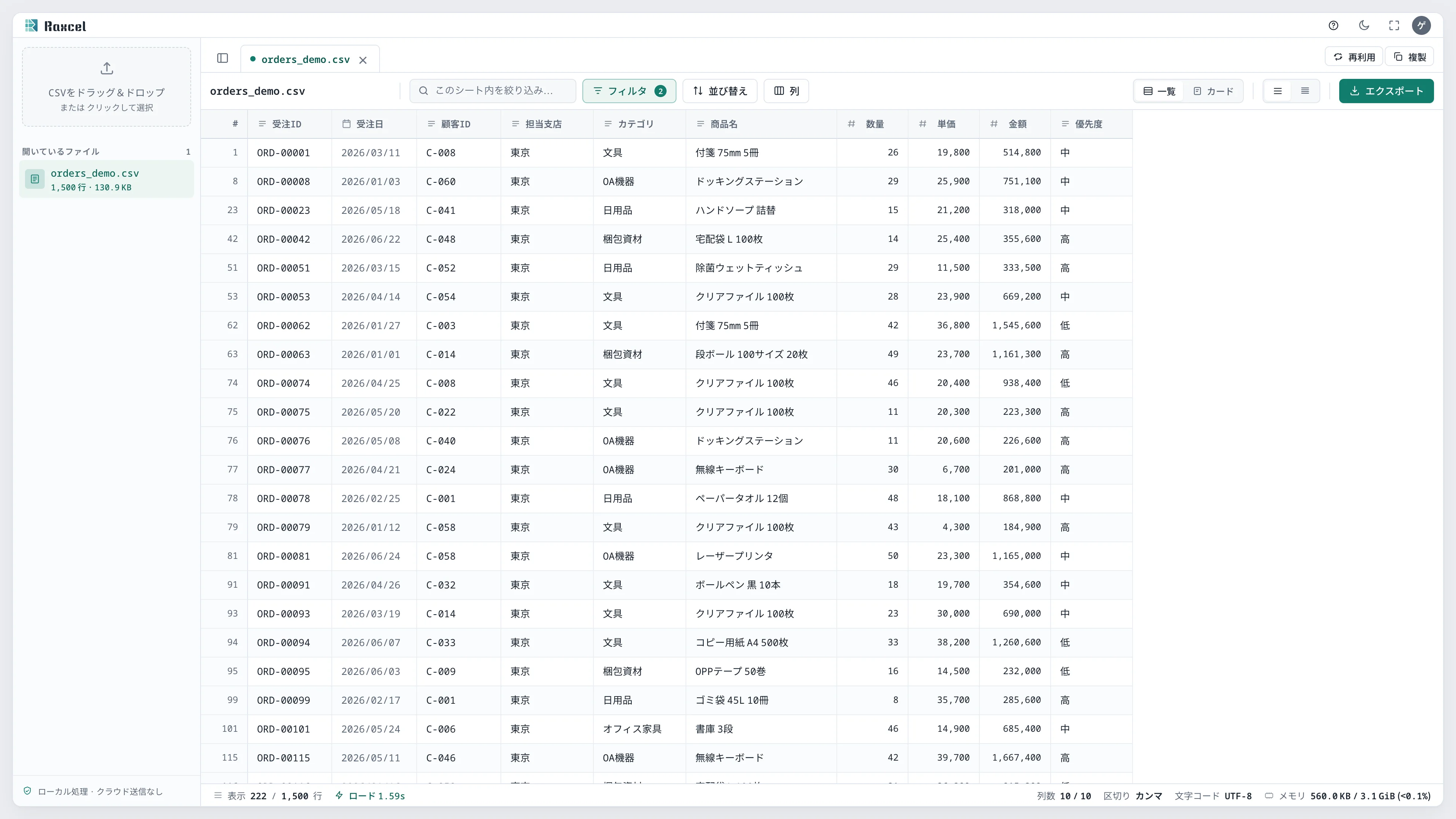Click the file icon beside orders_demo.csv
1456x819 pixels.
pos(35,179)
